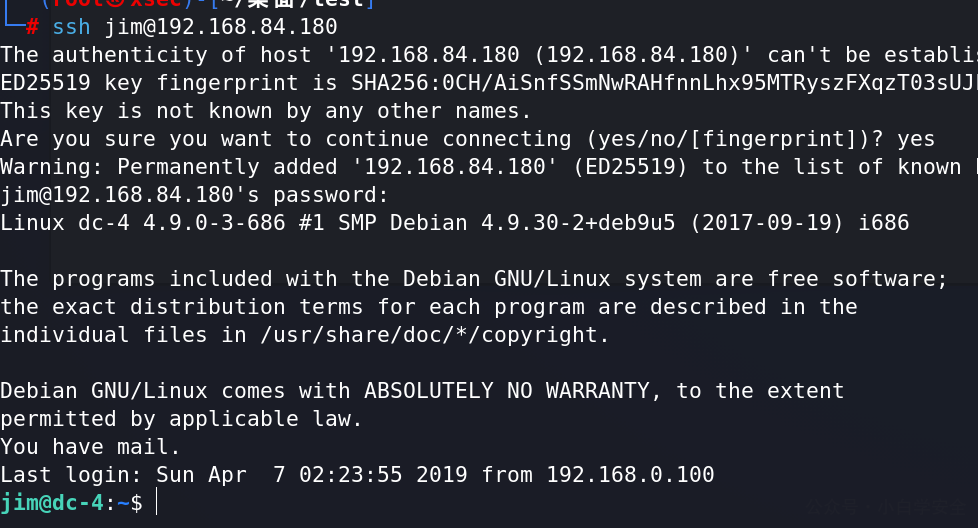Click the 'You have mail.' message
Image resolution: width=978 pixels, height=528 pixels.
tap(90, 447)
